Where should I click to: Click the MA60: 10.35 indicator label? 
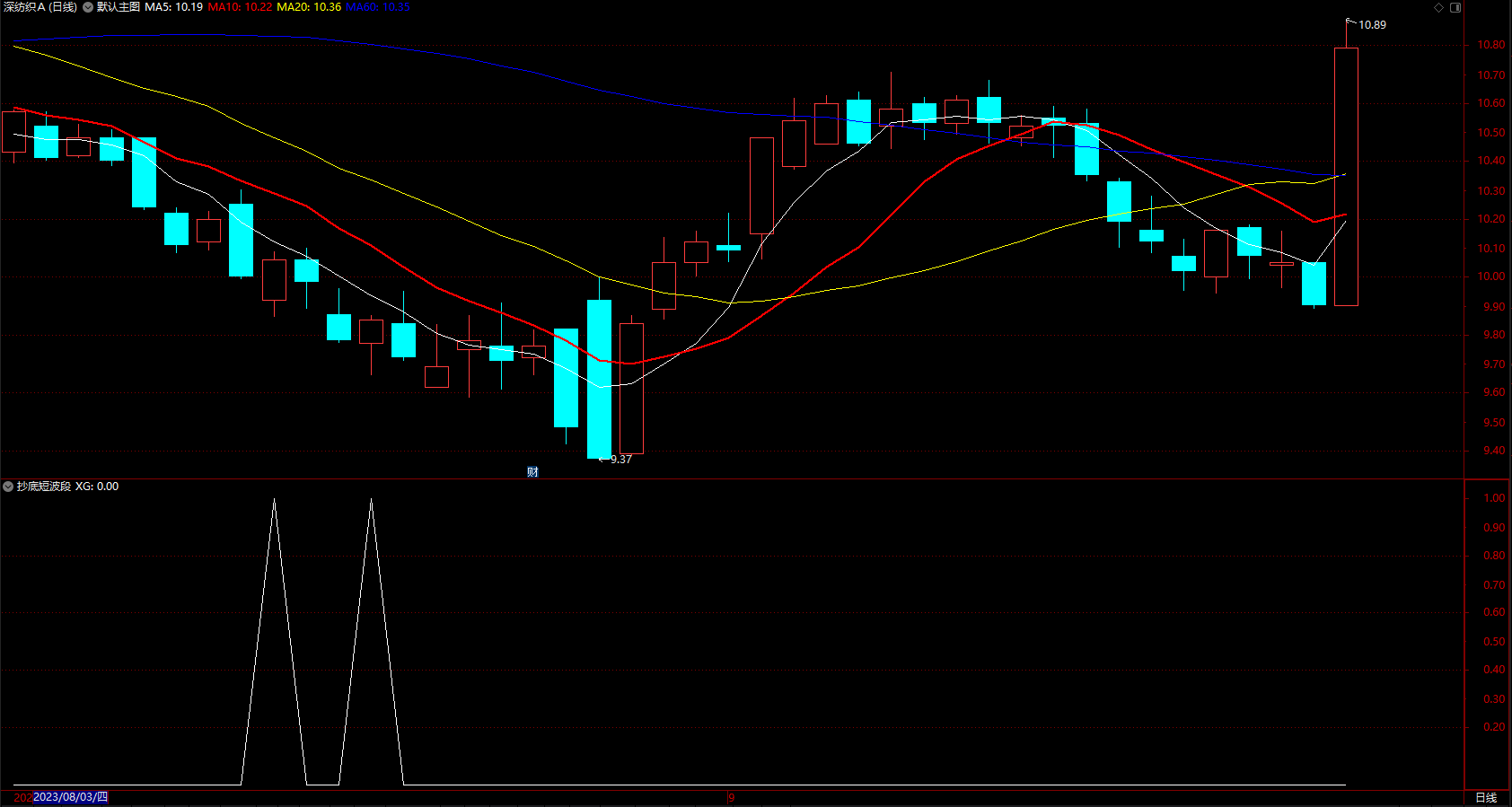tap(378, 7)
